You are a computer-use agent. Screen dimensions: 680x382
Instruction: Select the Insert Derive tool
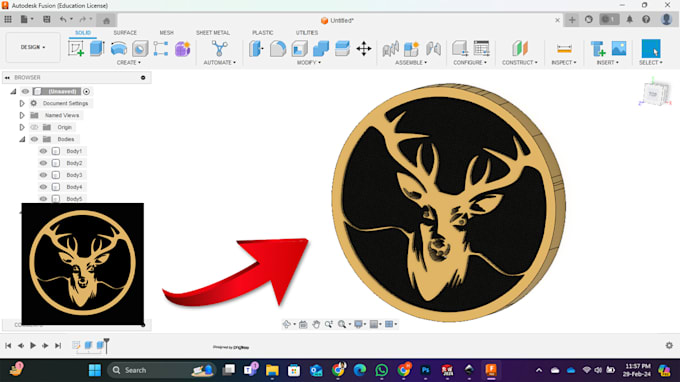[598, 49]
